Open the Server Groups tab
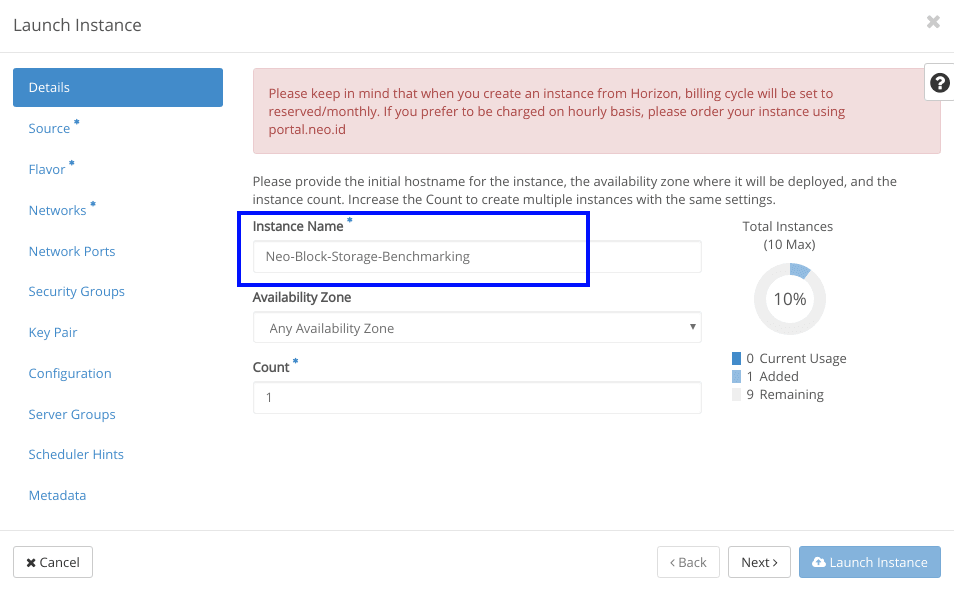The width and height of the screenshot is (954, 589). [72, 414]
